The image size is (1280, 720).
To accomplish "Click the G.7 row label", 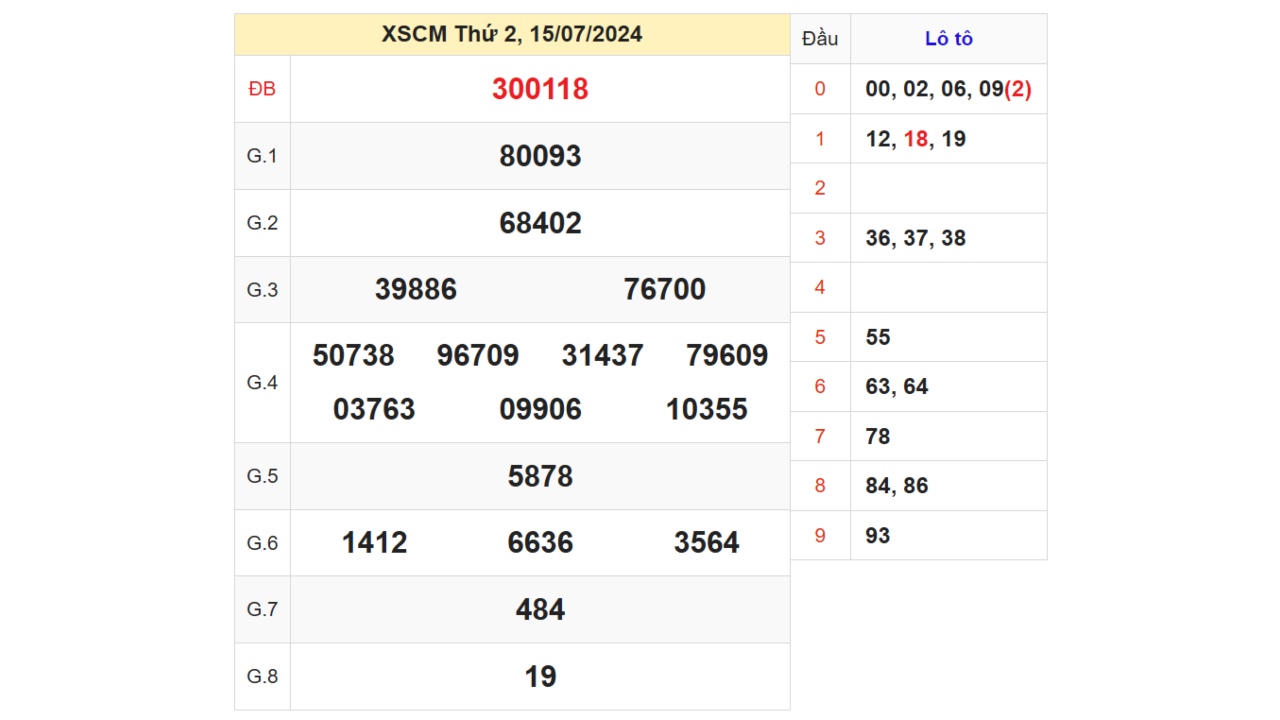I will coord(262,610).
